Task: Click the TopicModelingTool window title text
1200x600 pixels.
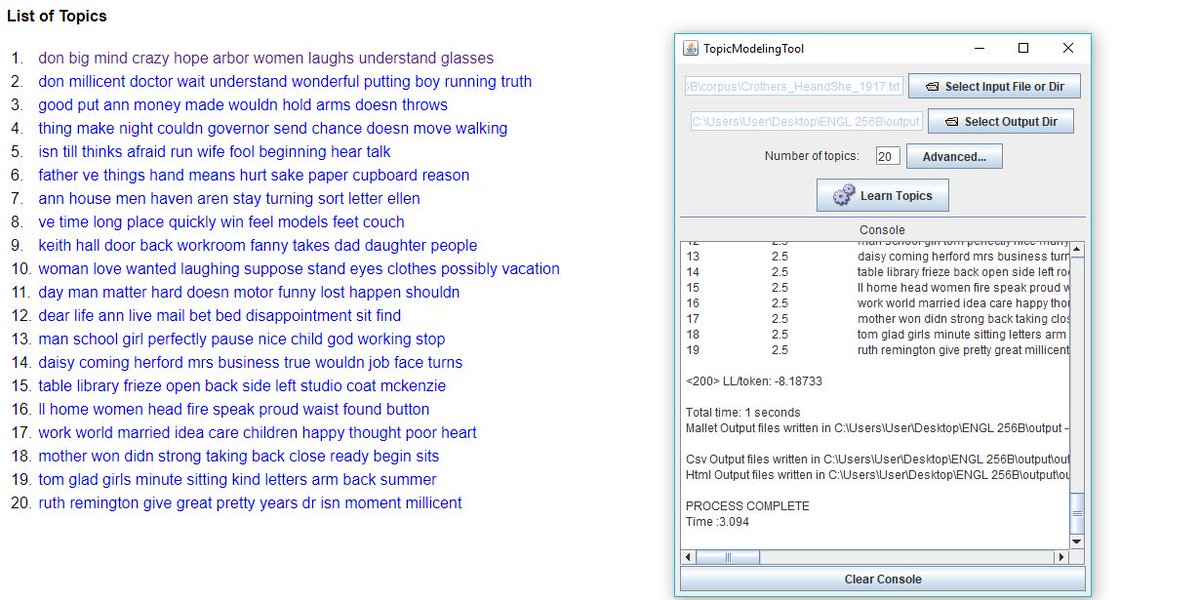Action: 753,49
